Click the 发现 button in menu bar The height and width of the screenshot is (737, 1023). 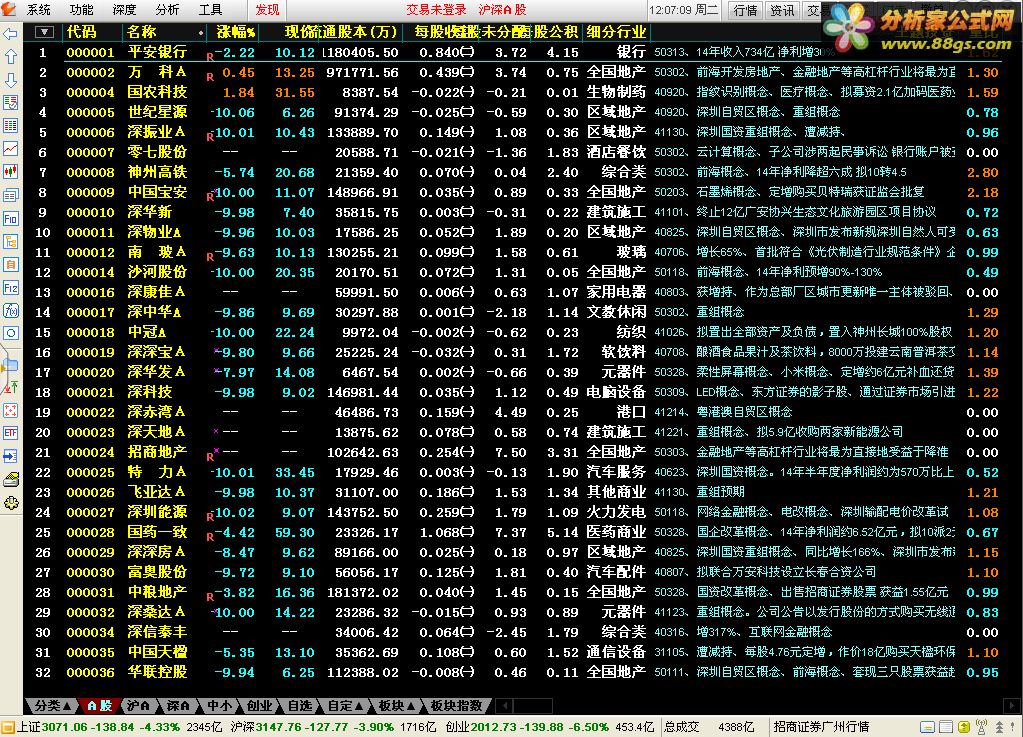click(x=267, y=10)
